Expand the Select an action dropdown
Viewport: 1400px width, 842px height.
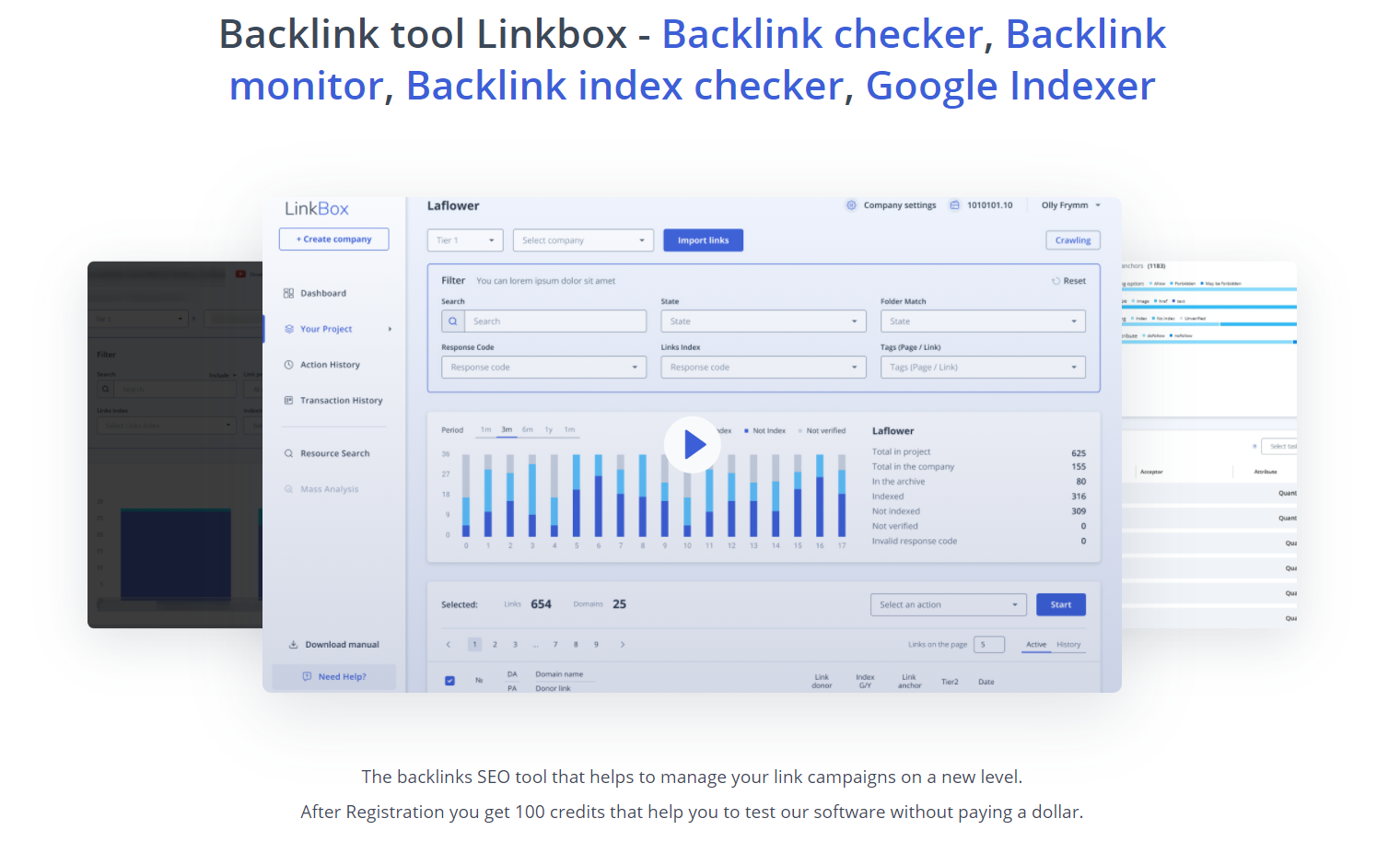[x=948, y=604]
